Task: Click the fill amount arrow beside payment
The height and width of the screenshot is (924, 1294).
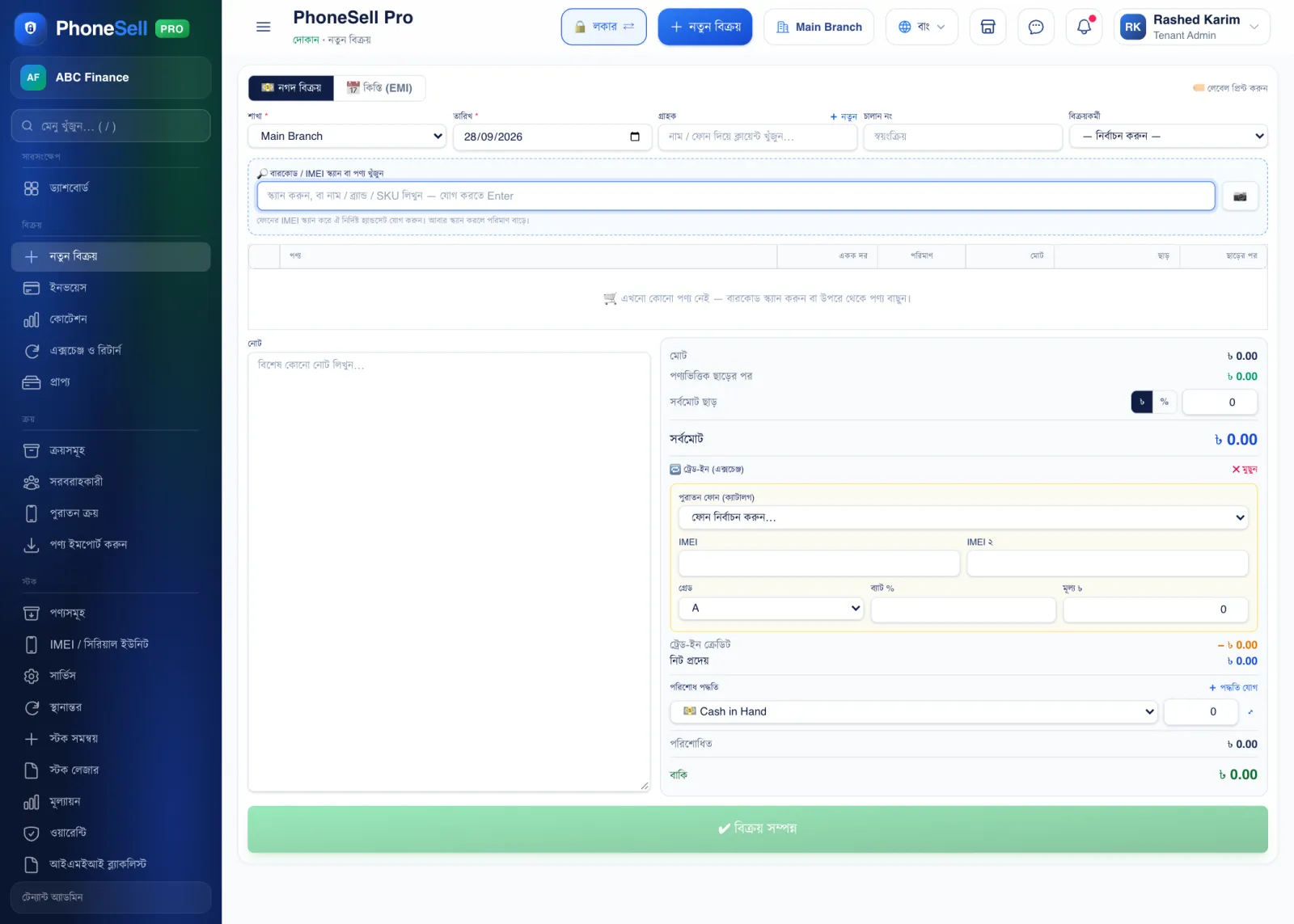Action: click(x=1250, y=711)
